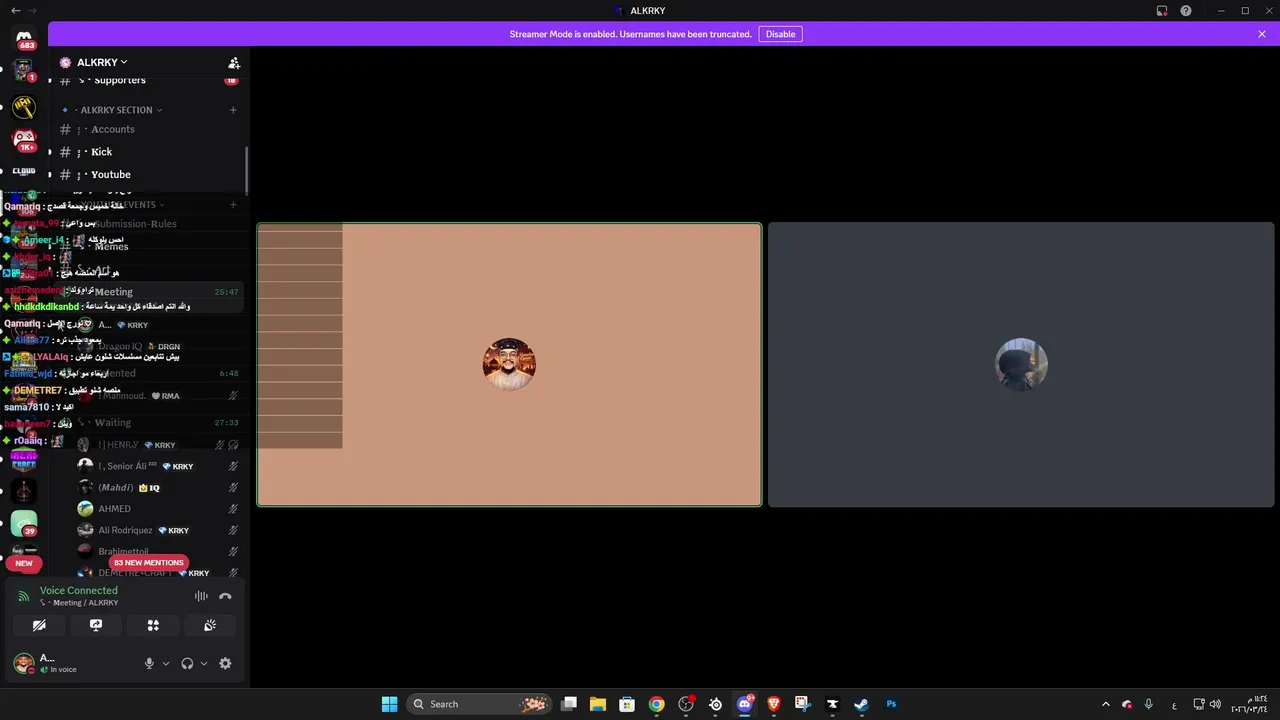Select the second participant's gray tile
Screen dimensions: 1280x720
click(1021, 364)
